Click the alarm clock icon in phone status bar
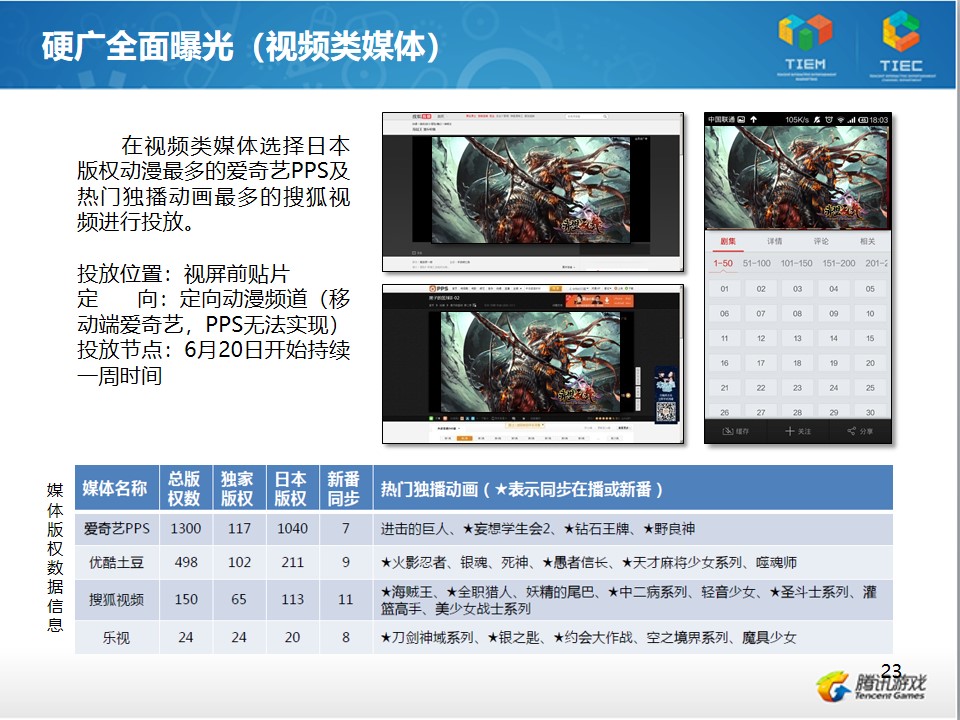 tap(829, 119)
